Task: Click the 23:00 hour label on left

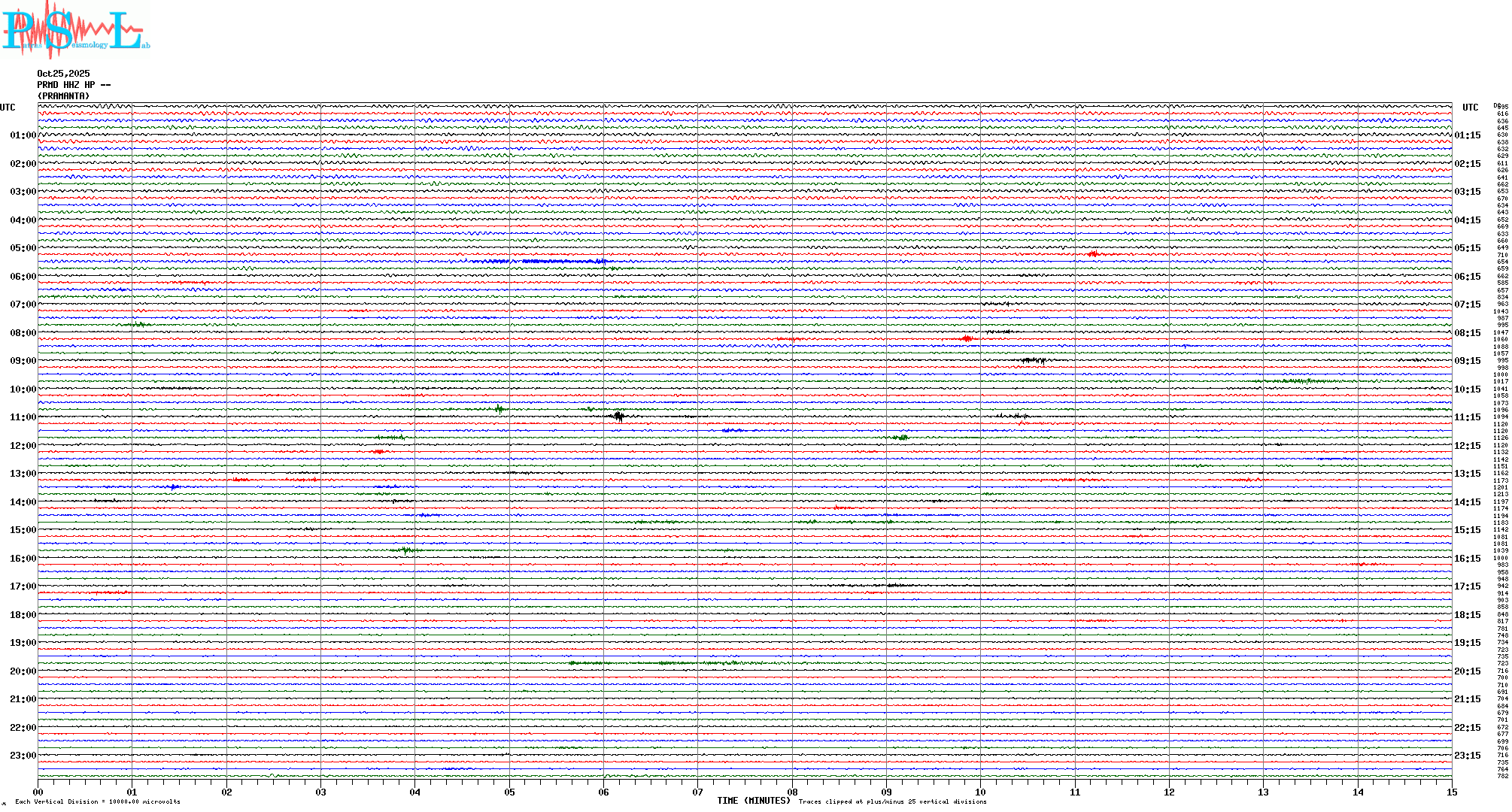Action: tap(23, 756)
